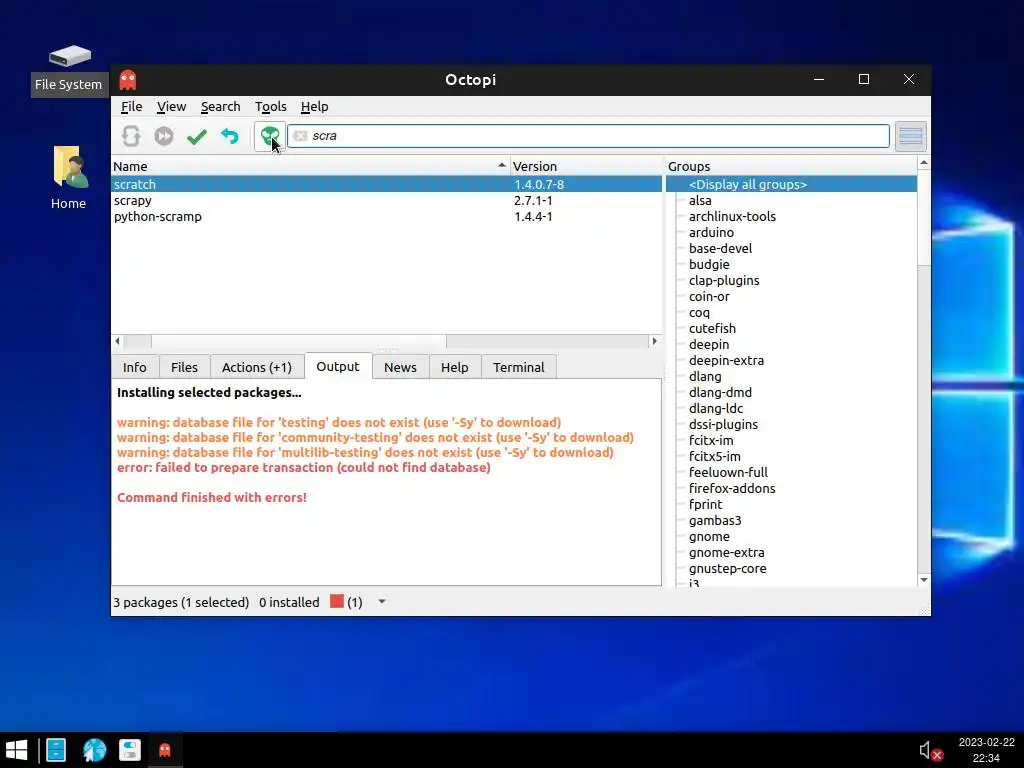Select the arduino group
Image resolution: width=1024 pixels, height=768 pixels.
pos(711,232)
